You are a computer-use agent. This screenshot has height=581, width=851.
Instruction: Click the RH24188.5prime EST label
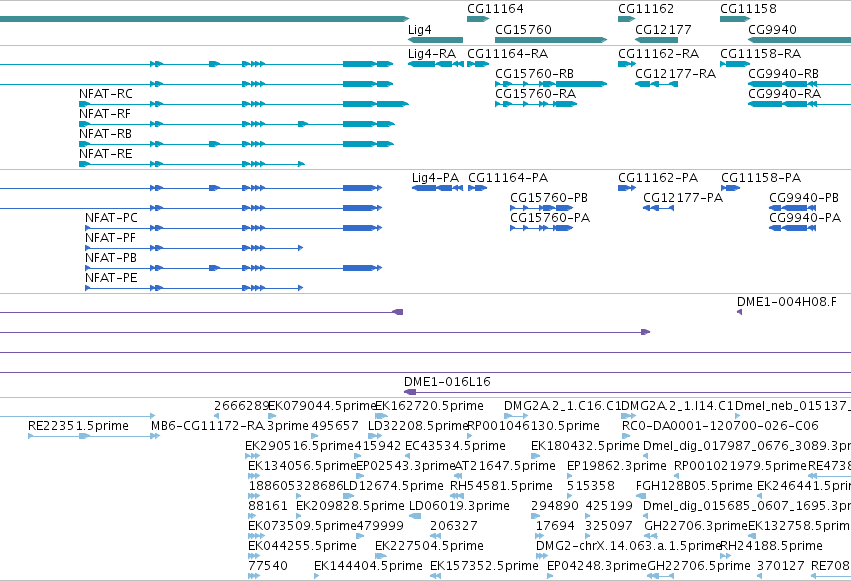click(771, 546)
